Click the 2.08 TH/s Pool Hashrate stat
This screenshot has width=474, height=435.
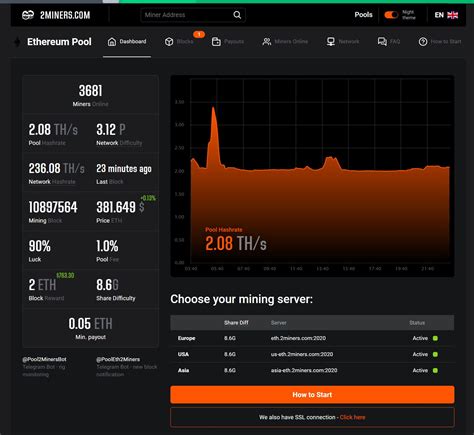pos(53,130)
